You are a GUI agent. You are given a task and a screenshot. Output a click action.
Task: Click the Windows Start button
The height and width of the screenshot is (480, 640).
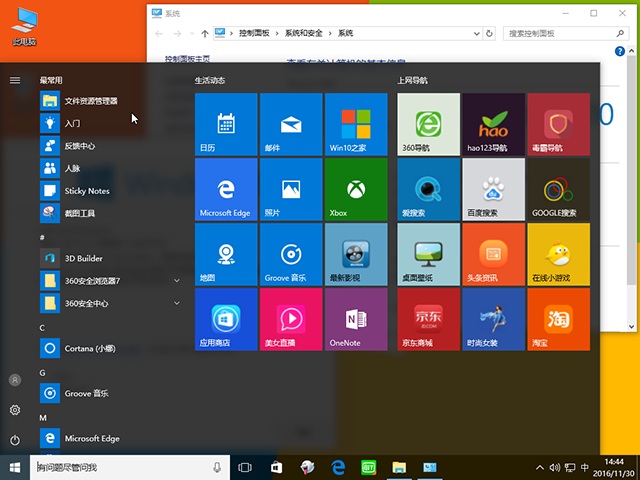click(x=15, y=467)
